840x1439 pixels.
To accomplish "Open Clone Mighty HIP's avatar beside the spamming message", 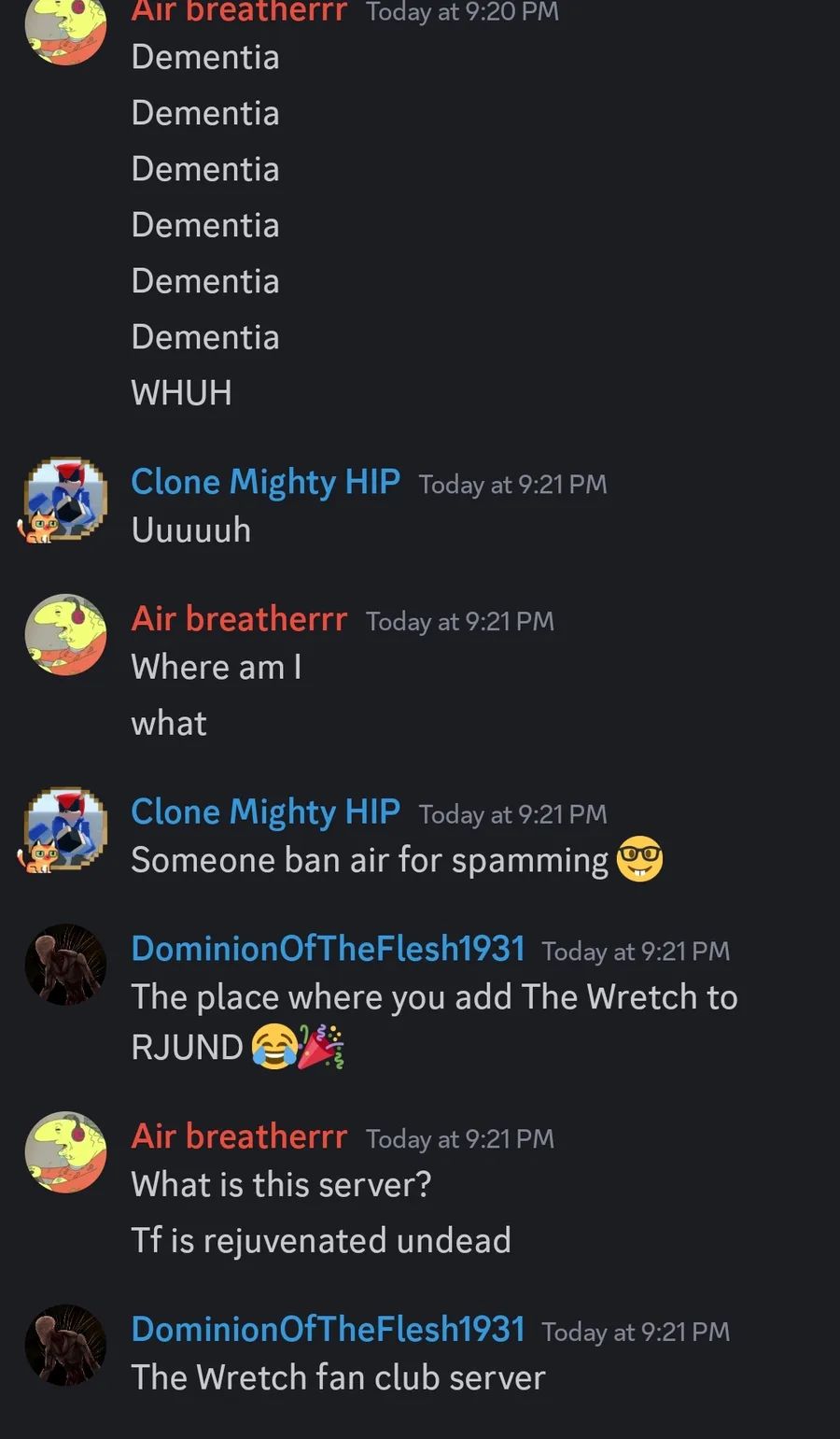I will point(65,829).
